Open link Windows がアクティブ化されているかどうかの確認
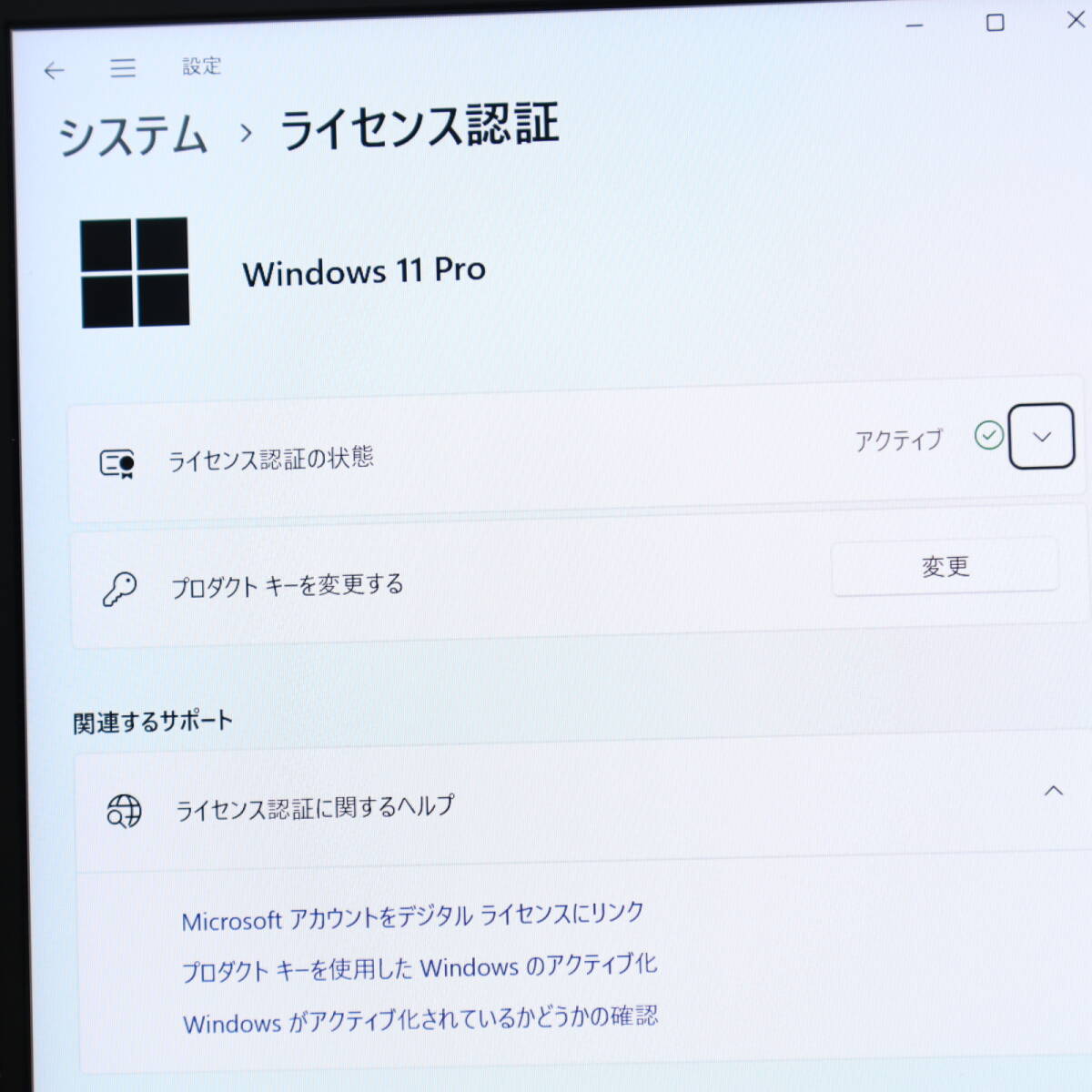This screenshot has width=1092, height=1092. 420,1020
